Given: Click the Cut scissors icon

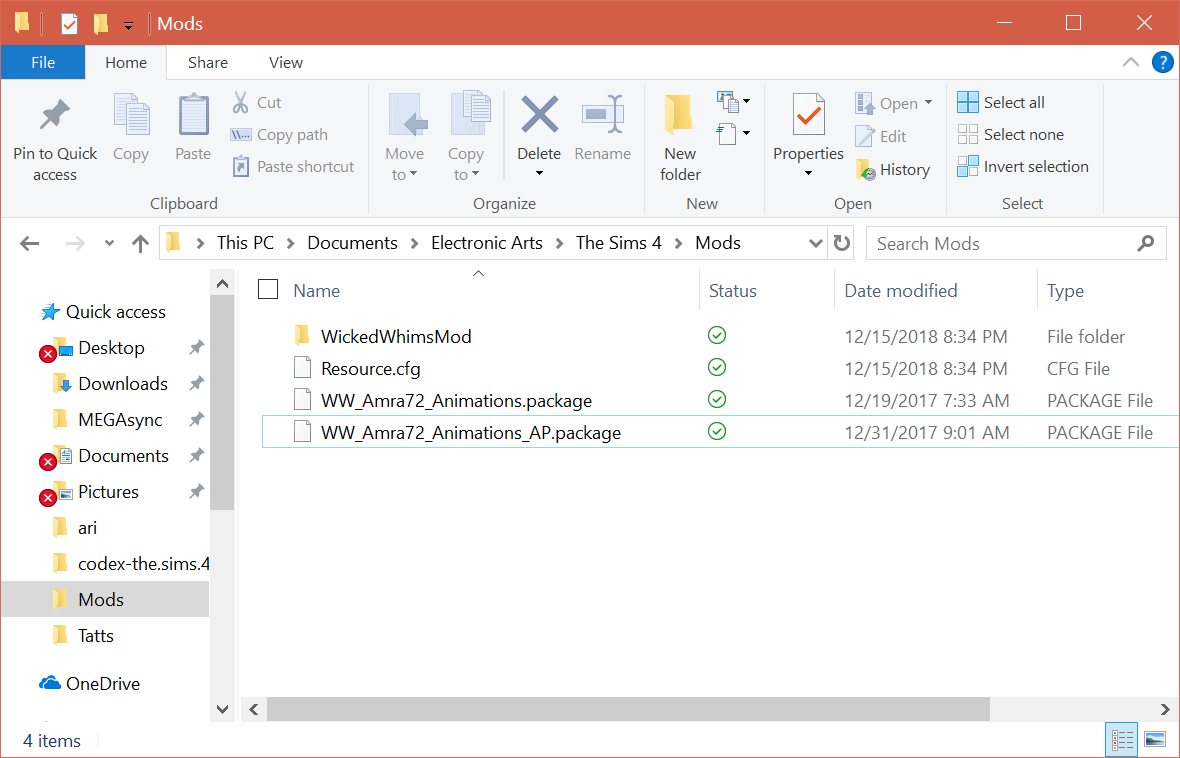Looking at the screenshot, I should point(240,102).
